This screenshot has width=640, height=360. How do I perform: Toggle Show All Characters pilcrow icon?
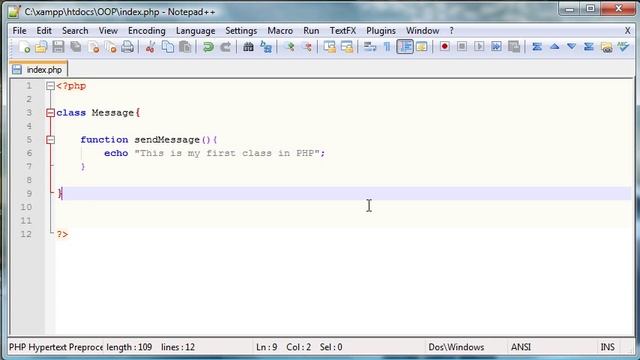tap(387, 47)
